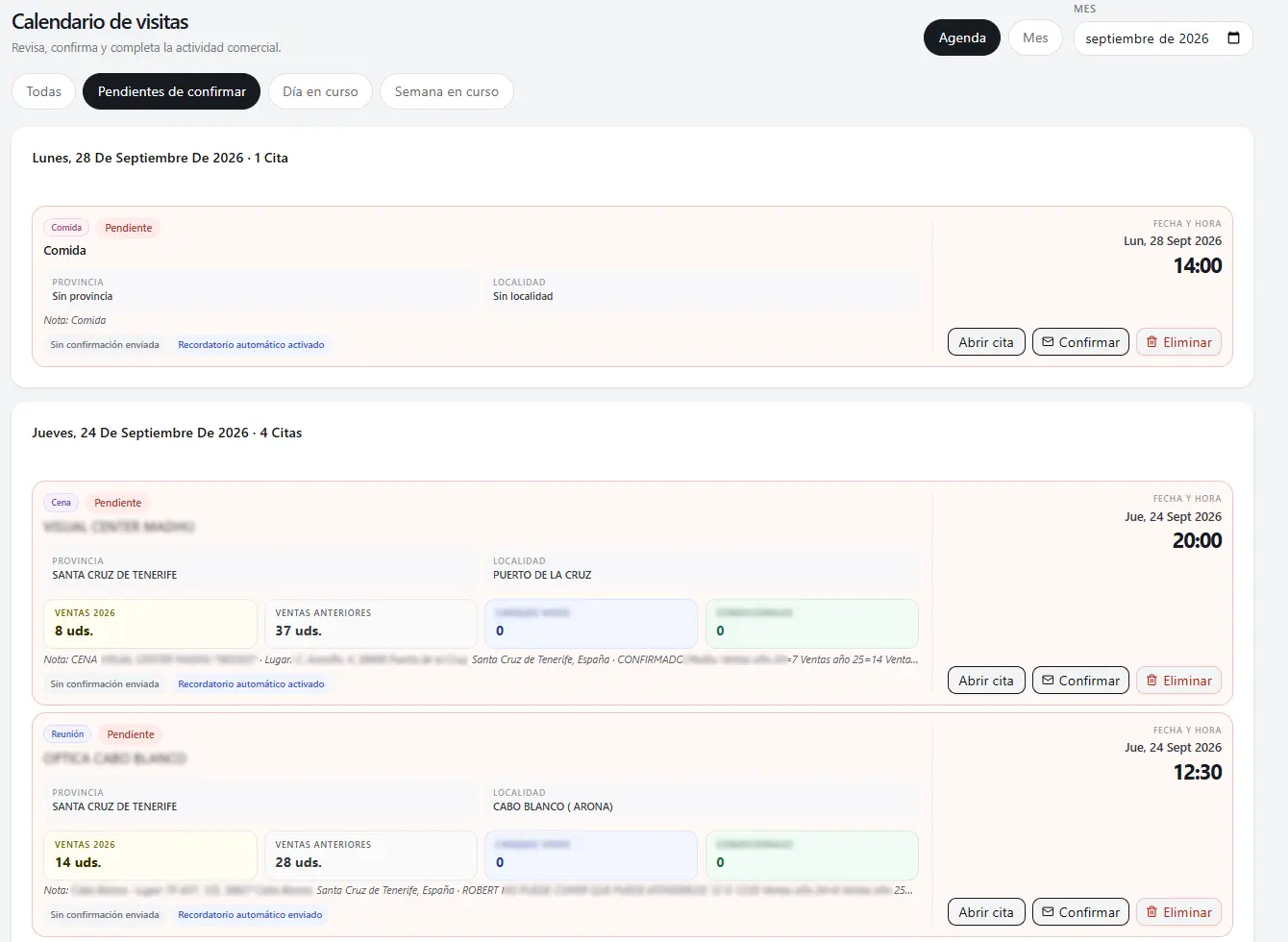Screen dimensions: 1288x942
Task: Click 'Sin confirmación enviada' on Reunión card
Action: pyautogui.click(x=105, y=915)
